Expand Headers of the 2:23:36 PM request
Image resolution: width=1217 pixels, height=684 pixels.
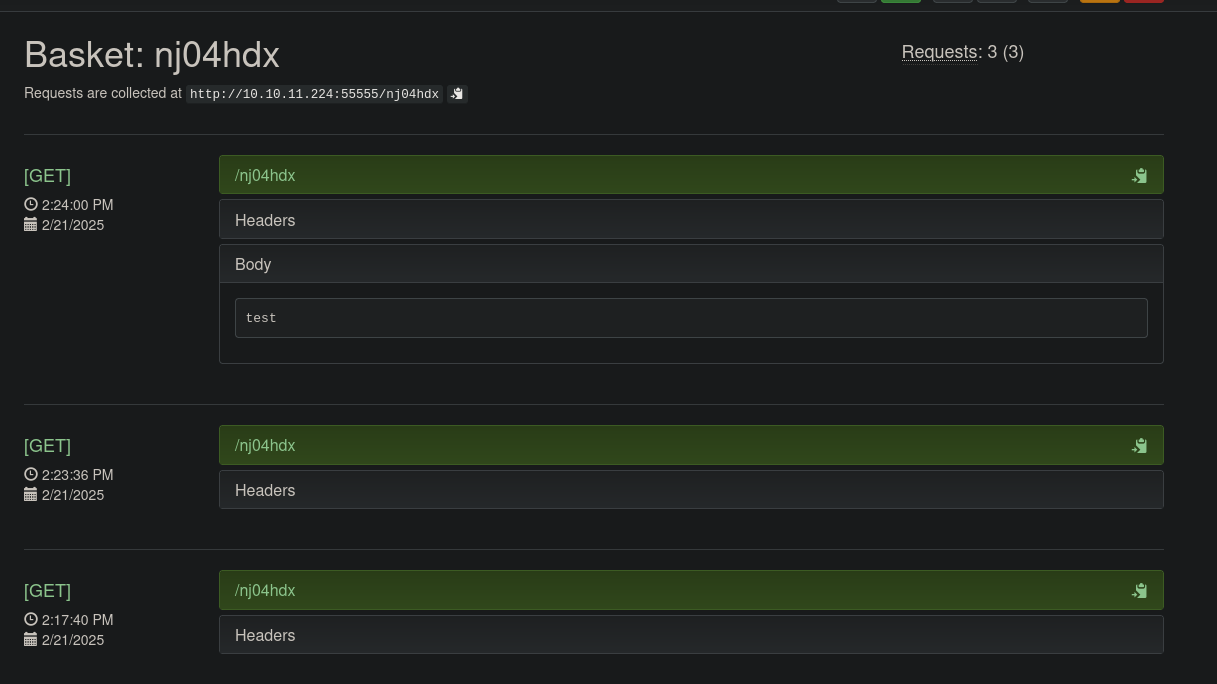[x=265, y=490]
